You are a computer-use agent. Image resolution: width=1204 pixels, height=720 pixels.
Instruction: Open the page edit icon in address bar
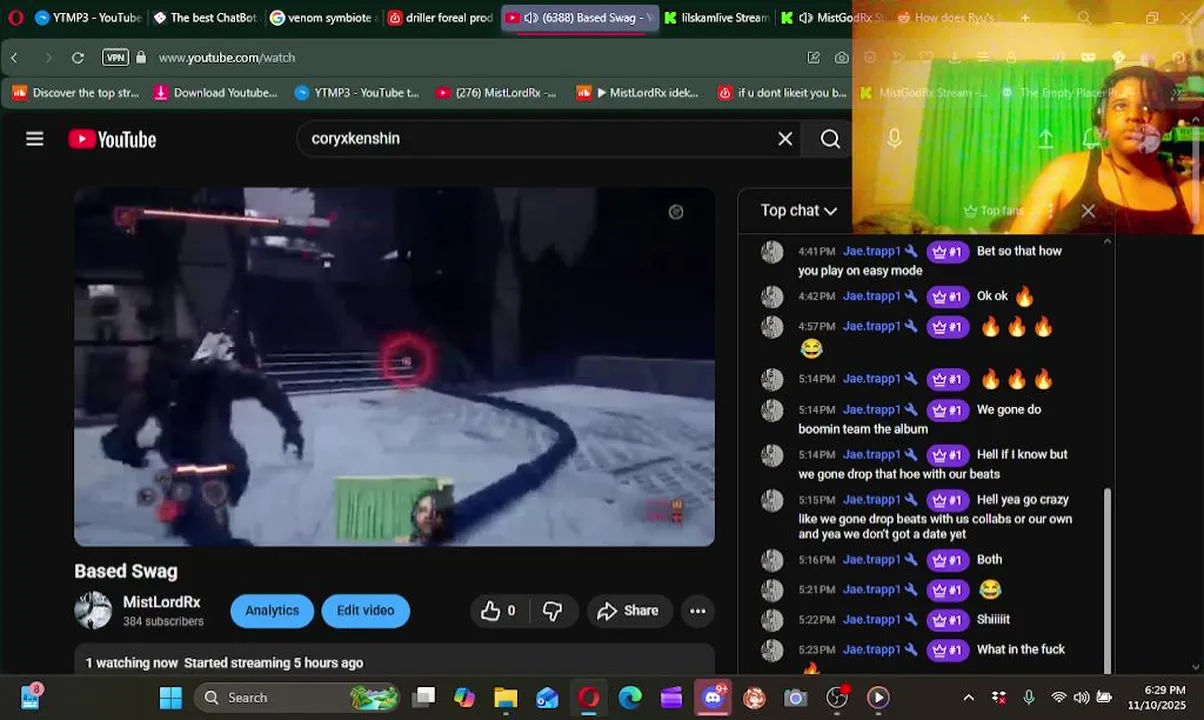pyautogui.click(x=814, y=58)
